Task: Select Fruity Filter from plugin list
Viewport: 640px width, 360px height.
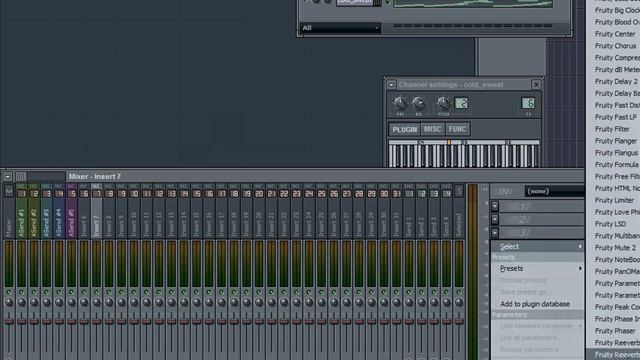Action: [612, 129]
